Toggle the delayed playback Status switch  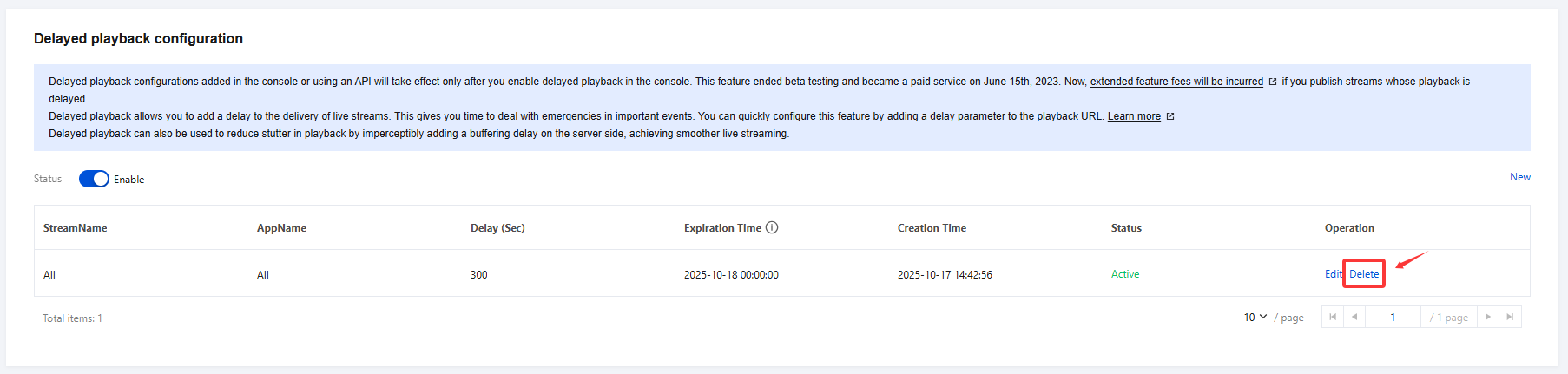click(94, 179)
